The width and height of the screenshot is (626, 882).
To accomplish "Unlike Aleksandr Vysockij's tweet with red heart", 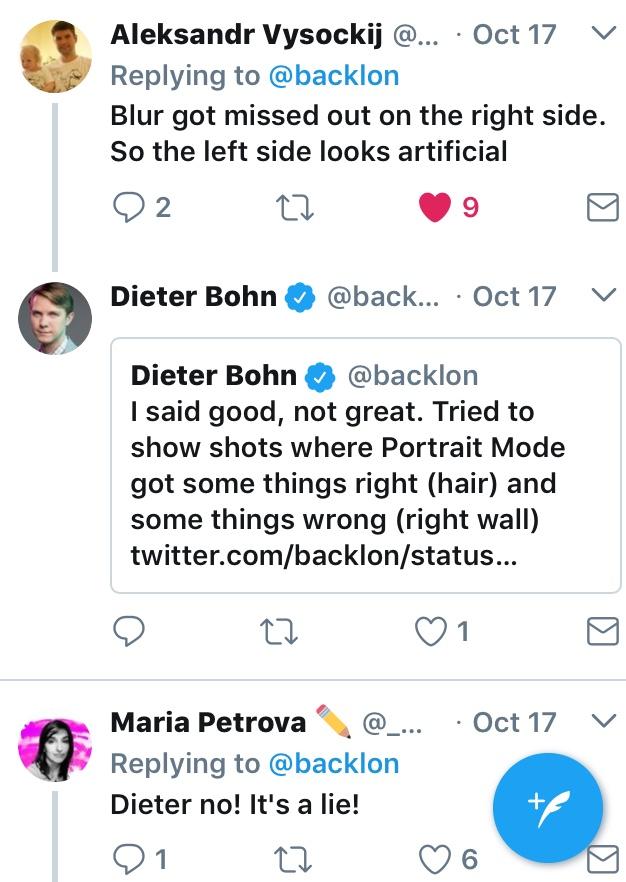I will (434, 207).
